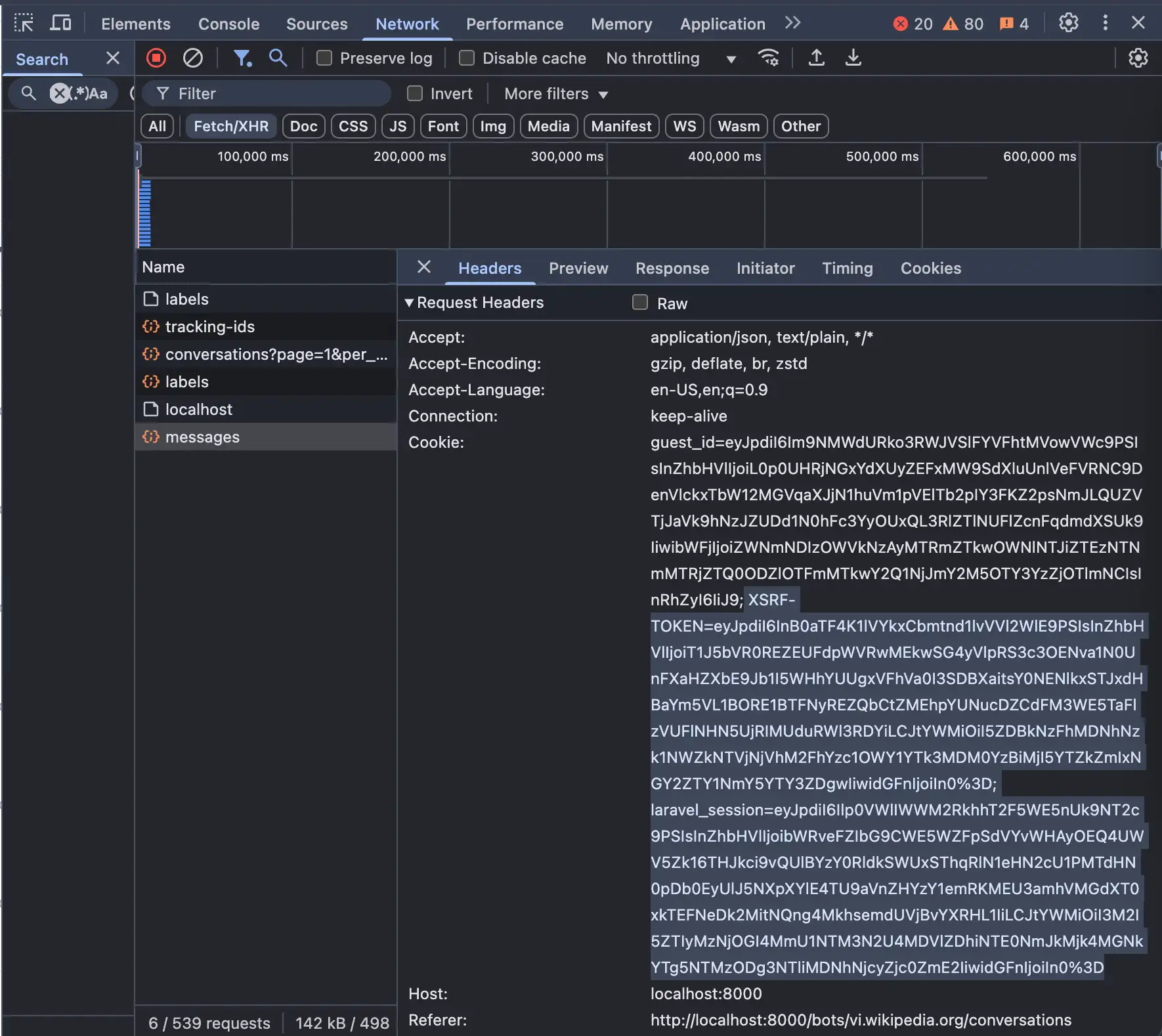Open network request search
The image size is (1162, 1036).
click(x=277, y=58)
